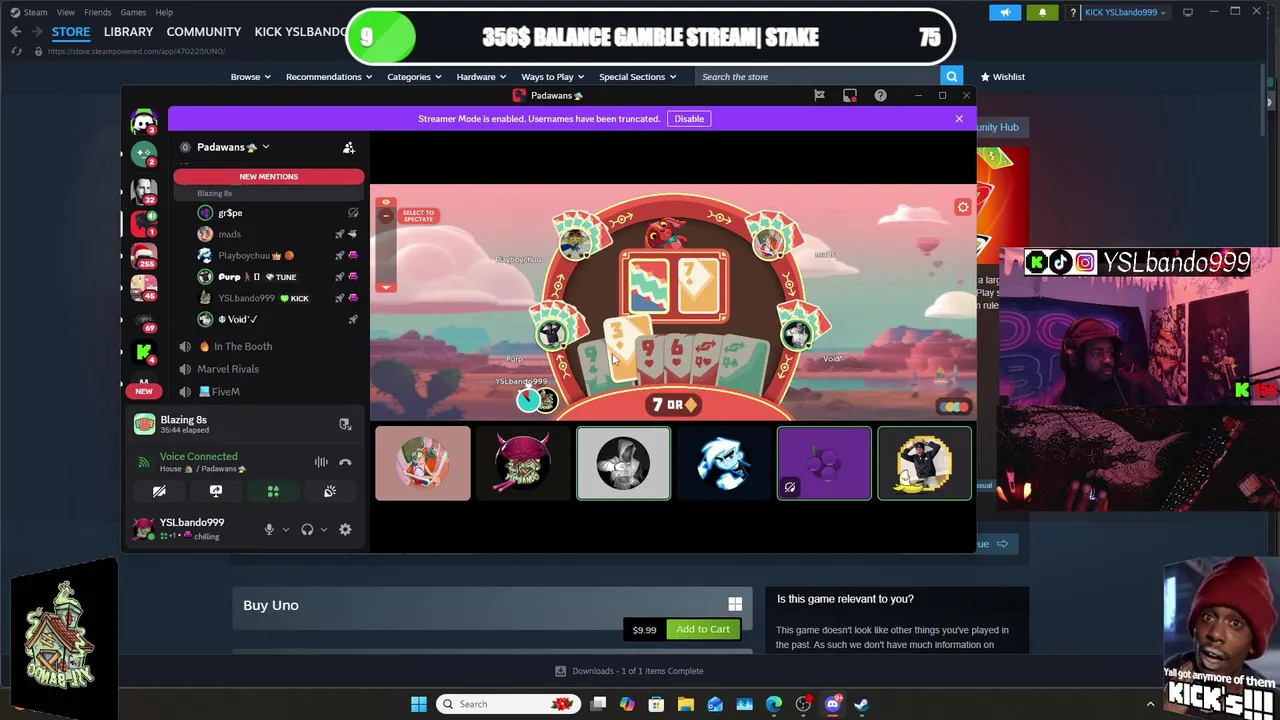Open the soundboard button in voice panel

click(x=330, y=491)
